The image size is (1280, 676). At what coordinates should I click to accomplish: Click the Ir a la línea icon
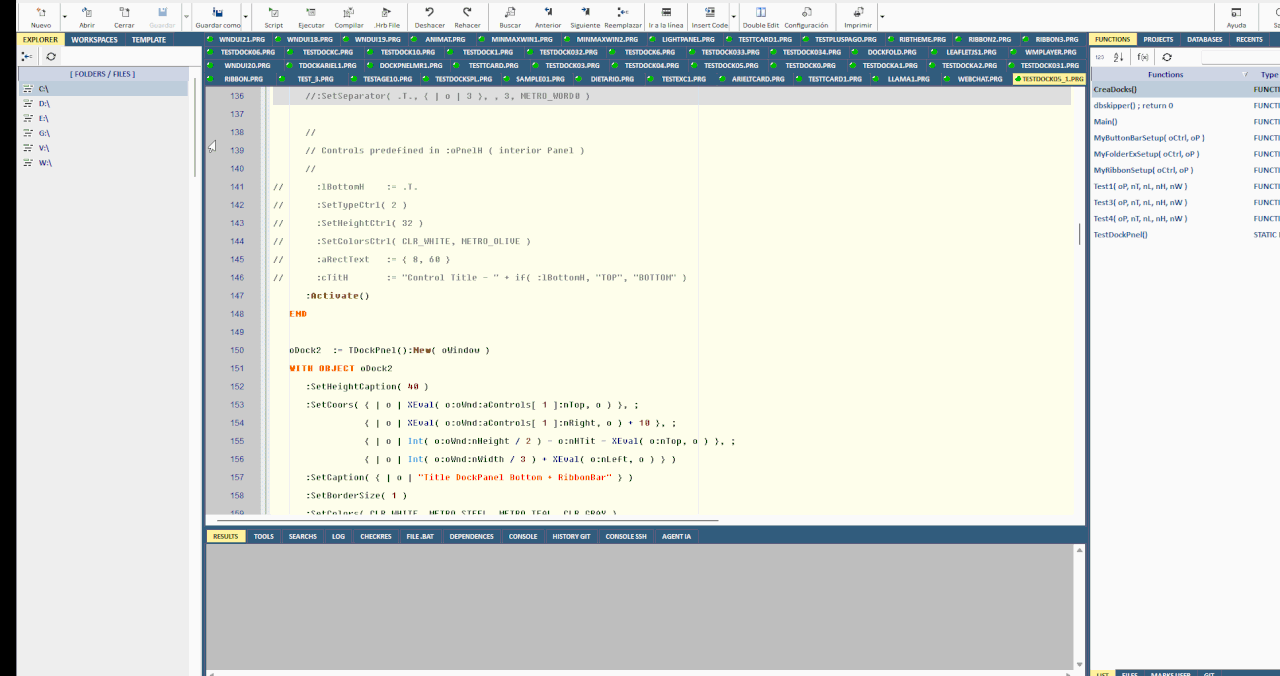click(x=666, y=13)
